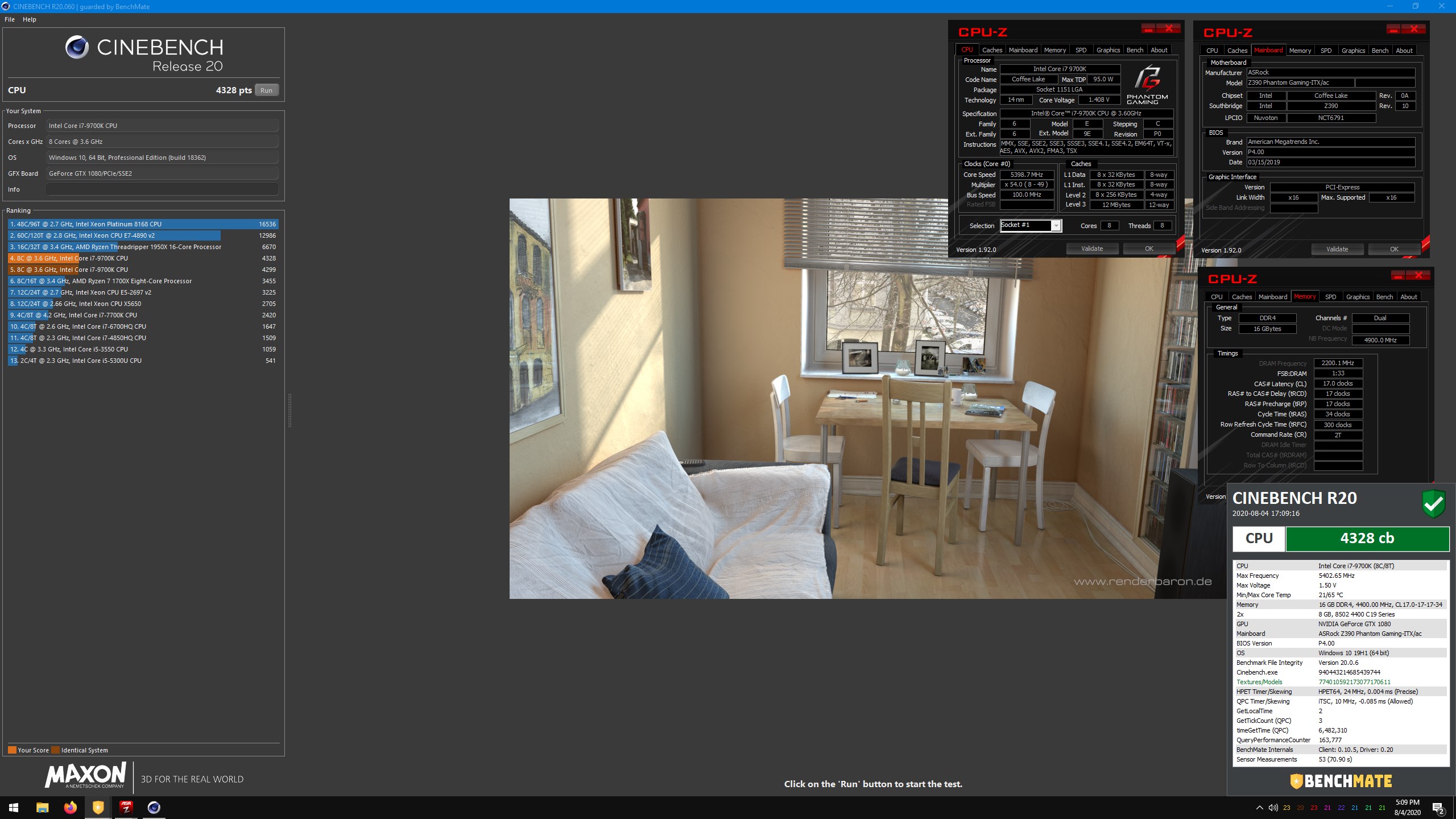Screen dimensions: 1456x819
Task: Open the Windows notification center
Action: [1438, 808]
